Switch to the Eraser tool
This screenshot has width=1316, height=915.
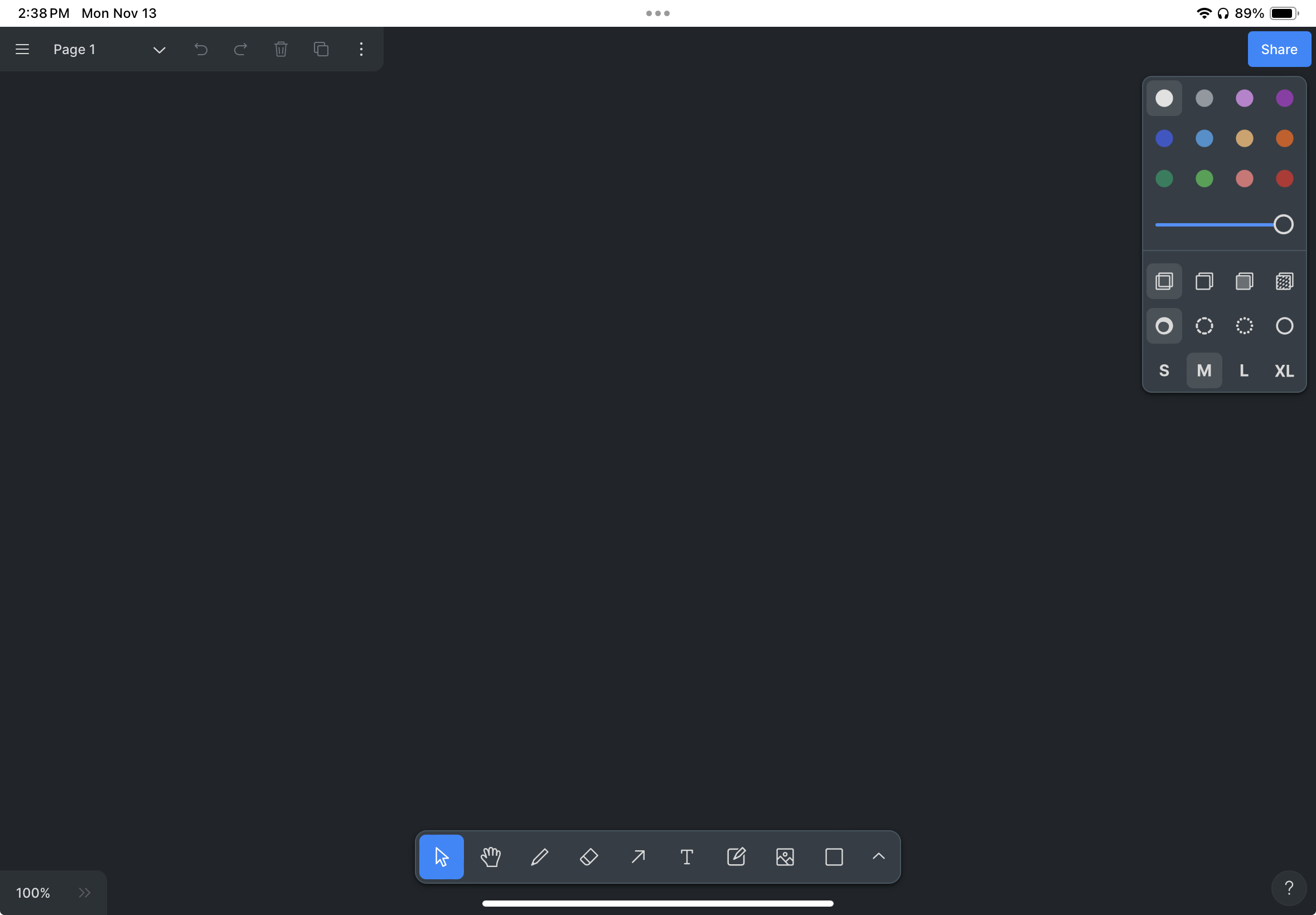point(588,856)
